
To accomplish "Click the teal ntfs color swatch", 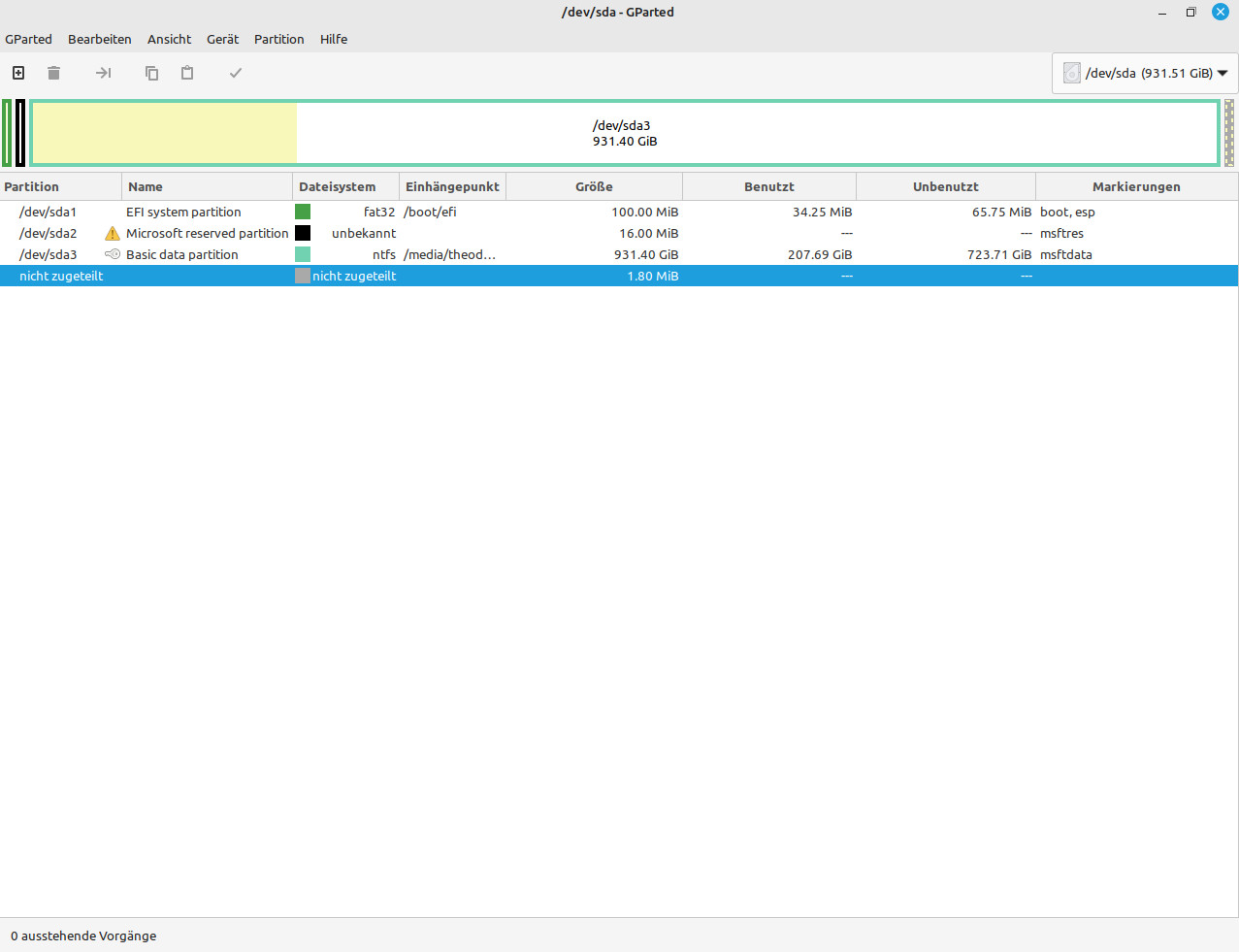I will (x=303, y=254).
